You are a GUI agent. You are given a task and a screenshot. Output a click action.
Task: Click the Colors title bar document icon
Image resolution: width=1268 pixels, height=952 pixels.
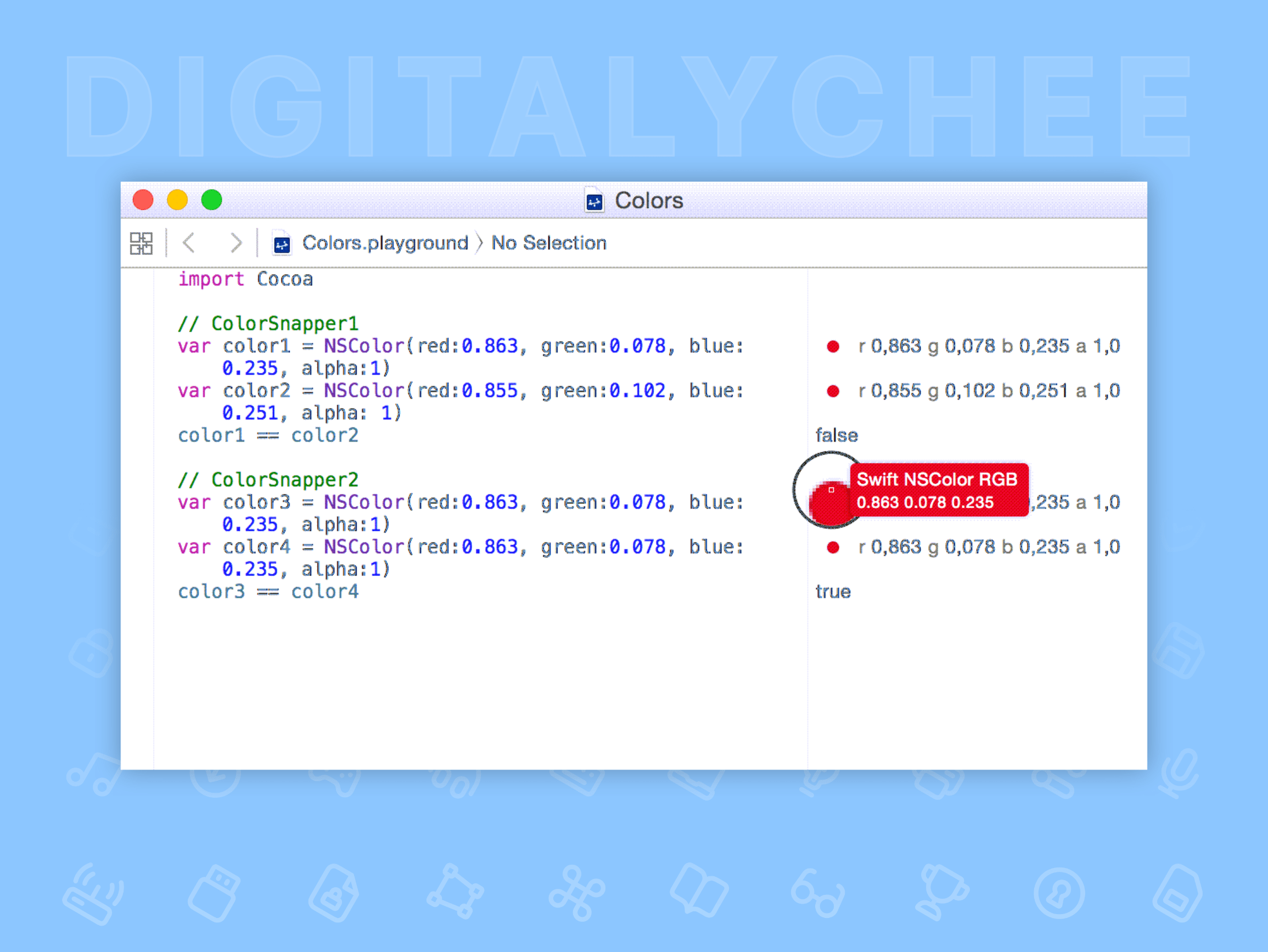click(x=594, y=201)
